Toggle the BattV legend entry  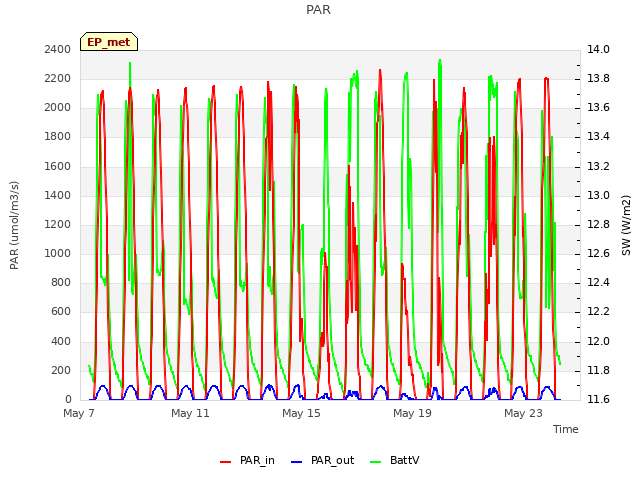[x=394, y=460]
